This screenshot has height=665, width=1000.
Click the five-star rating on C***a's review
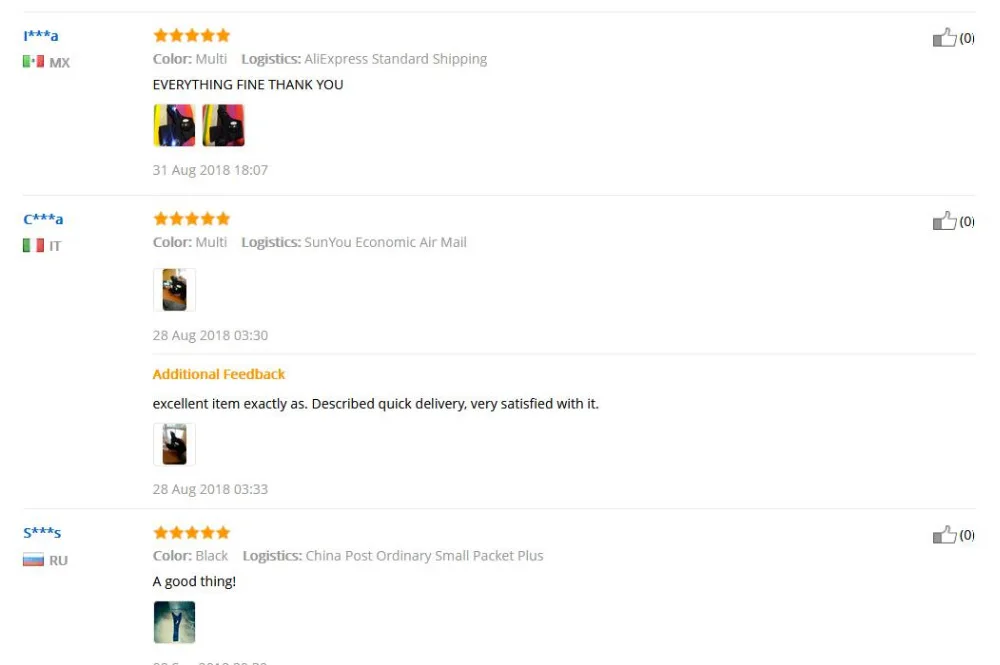191,219
